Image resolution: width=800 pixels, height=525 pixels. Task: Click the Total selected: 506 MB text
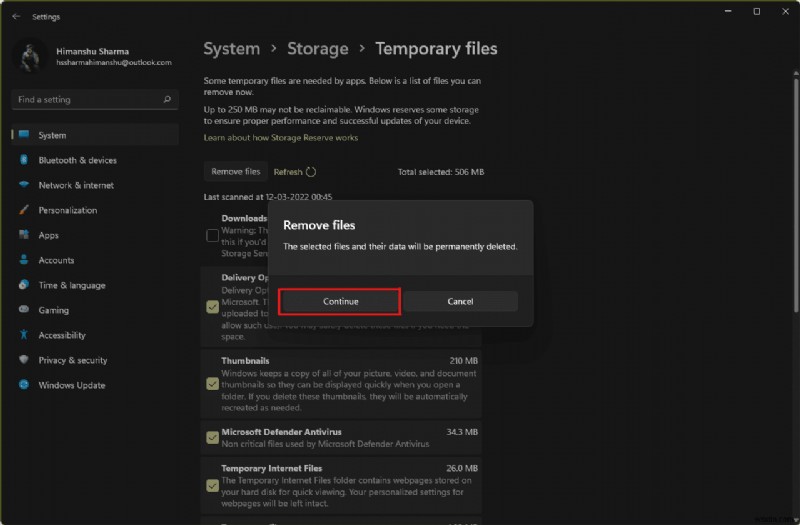pos(441,172)
